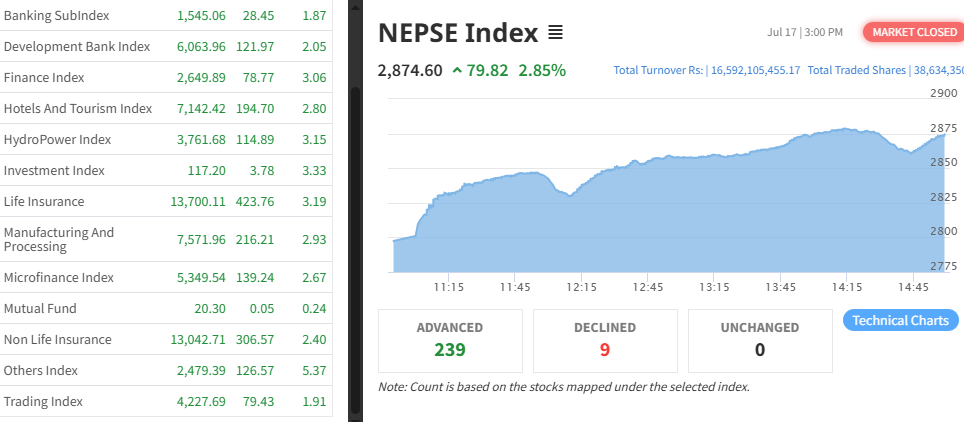Viewport: 964px width, 422px height.
Task: Open Trading Index
Action: pos(43,401)
